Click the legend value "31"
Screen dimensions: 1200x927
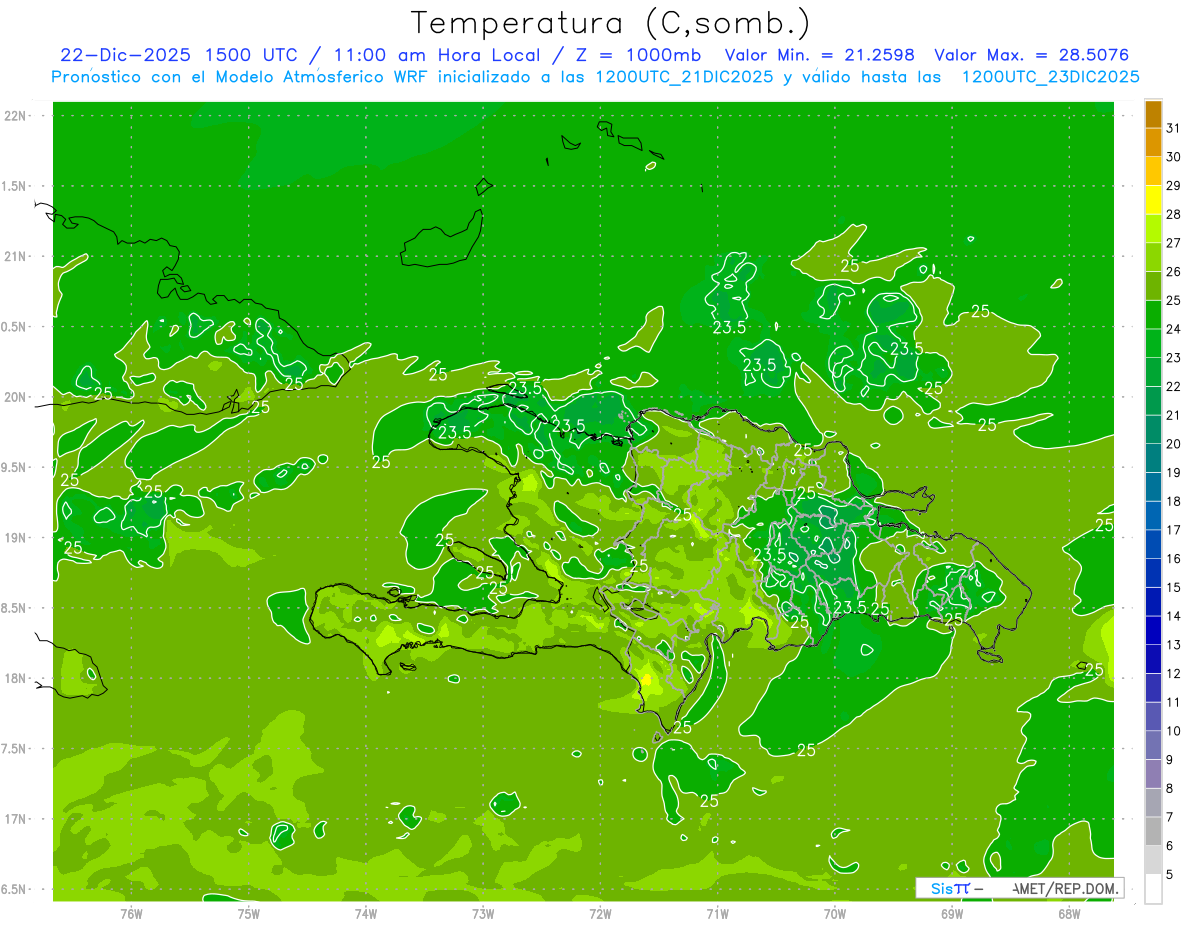click(1173, 128)
